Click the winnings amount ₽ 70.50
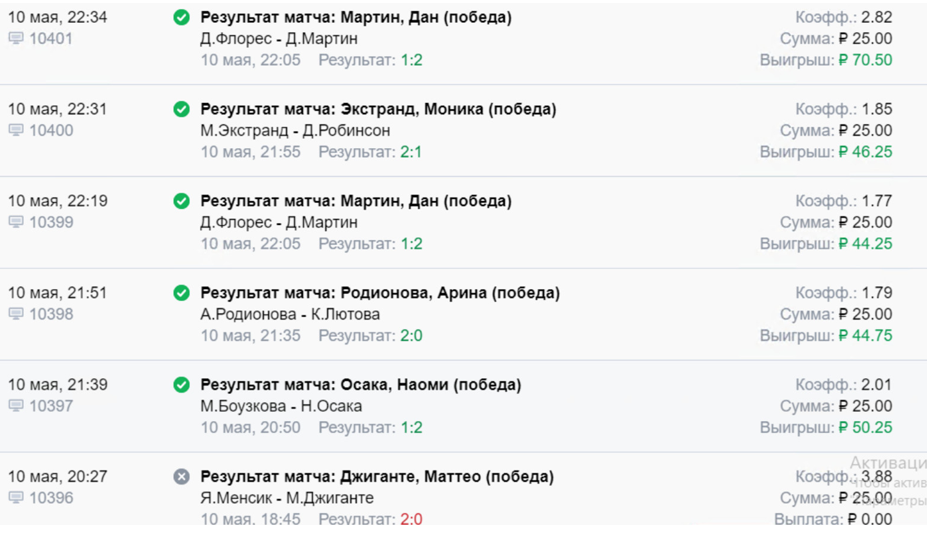927x547 pixels. [x=866, y=60]
